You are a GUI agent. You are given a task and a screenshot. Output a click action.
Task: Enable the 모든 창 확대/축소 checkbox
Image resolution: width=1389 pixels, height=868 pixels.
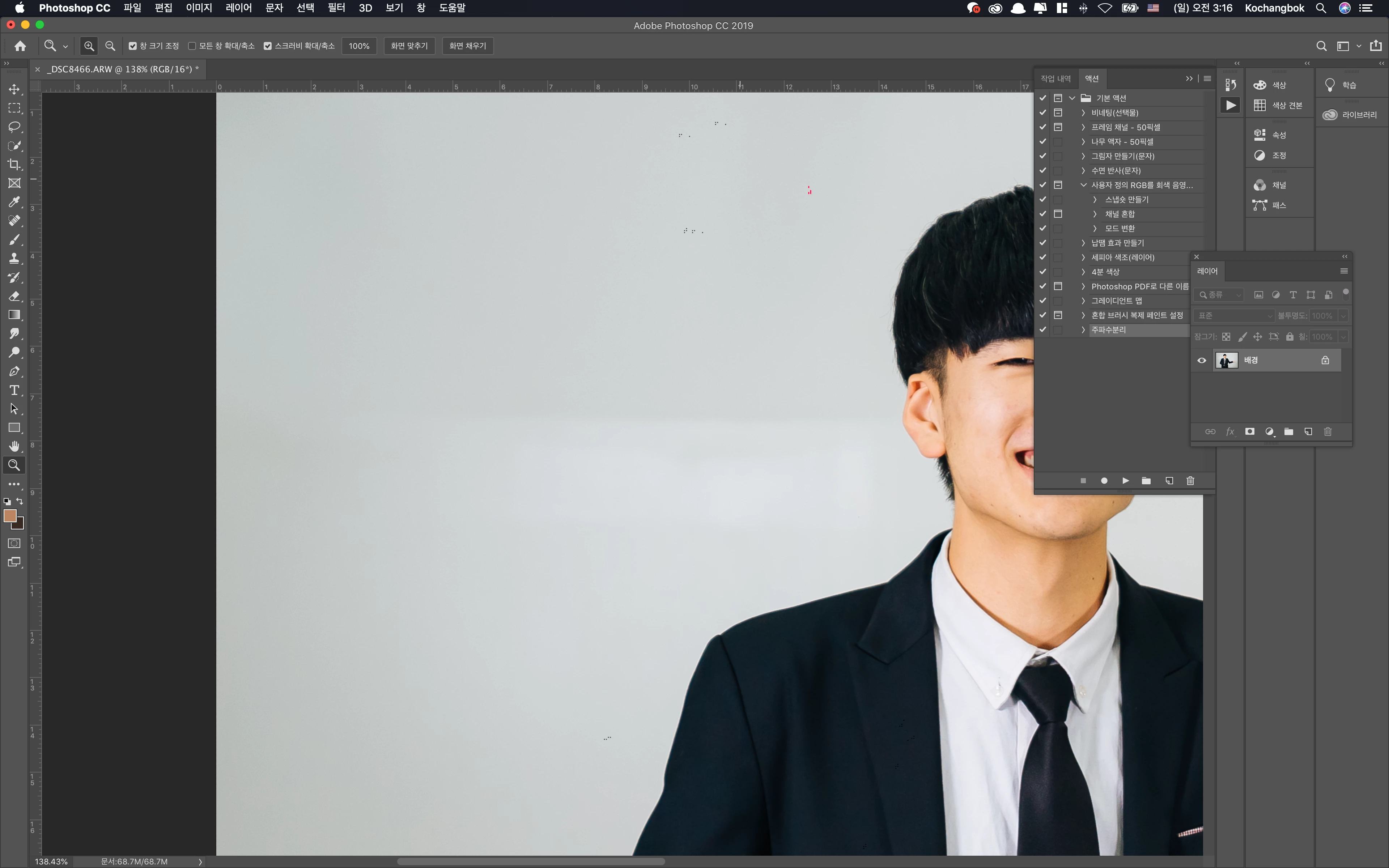(192, 46)
